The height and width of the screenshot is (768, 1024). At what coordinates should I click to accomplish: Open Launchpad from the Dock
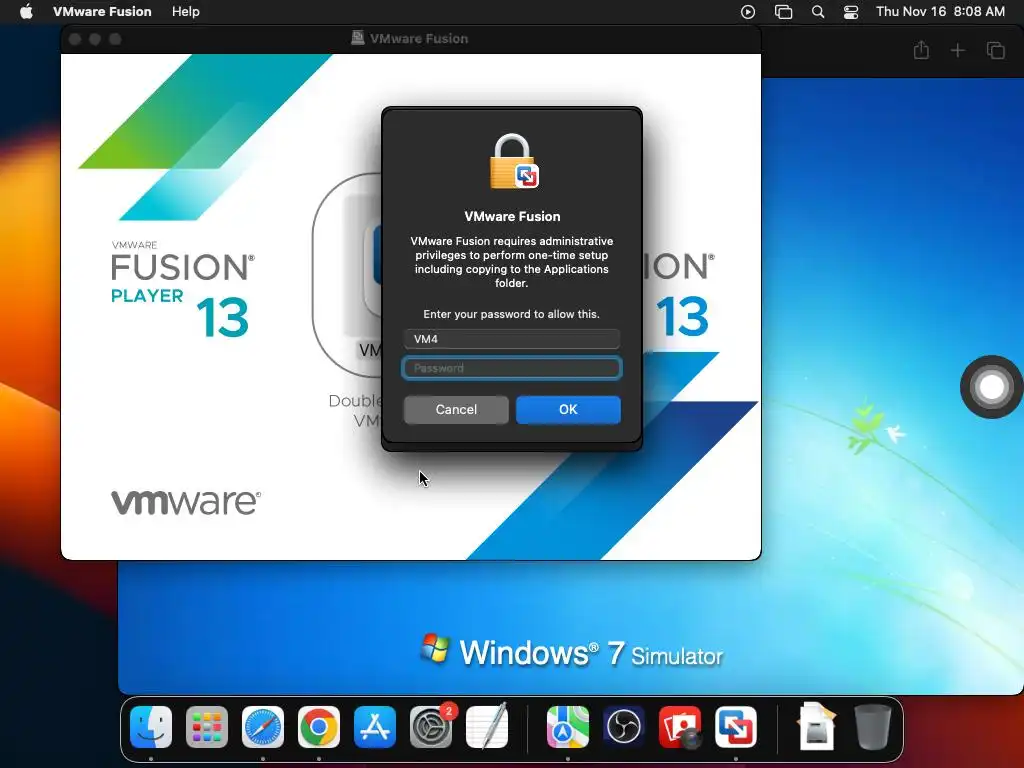pyautogui.click(x=206, y=726)
